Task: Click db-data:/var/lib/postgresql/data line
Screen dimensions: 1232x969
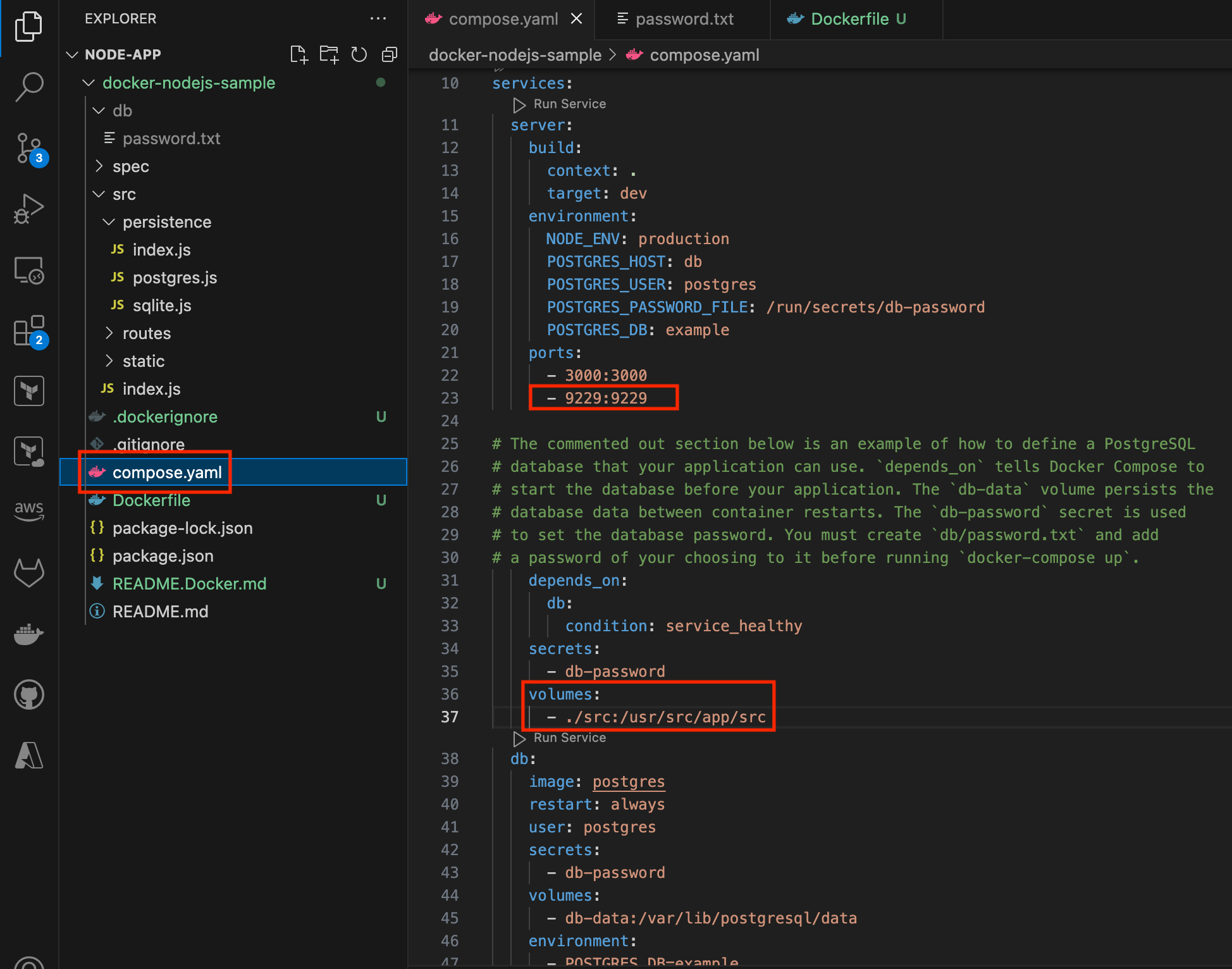Action: [x=702, y=918]
